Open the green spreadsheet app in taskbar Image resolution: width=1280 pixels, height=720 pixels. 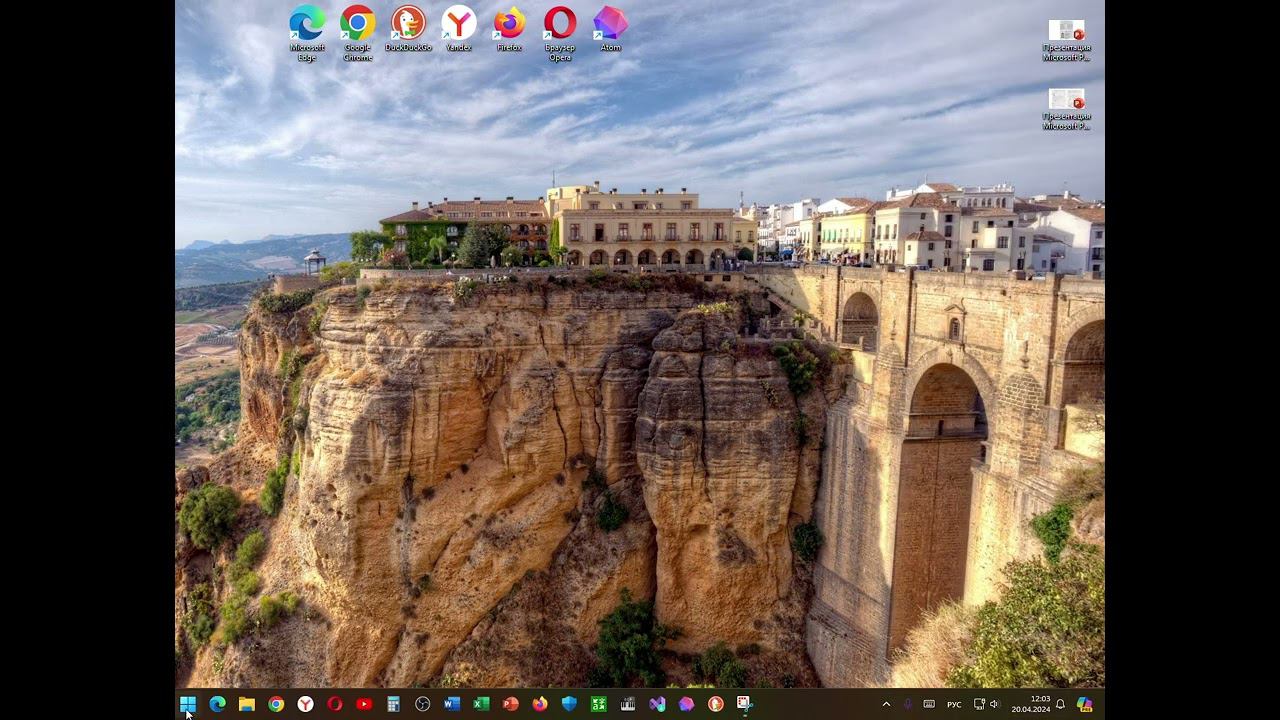coord(599,704)
